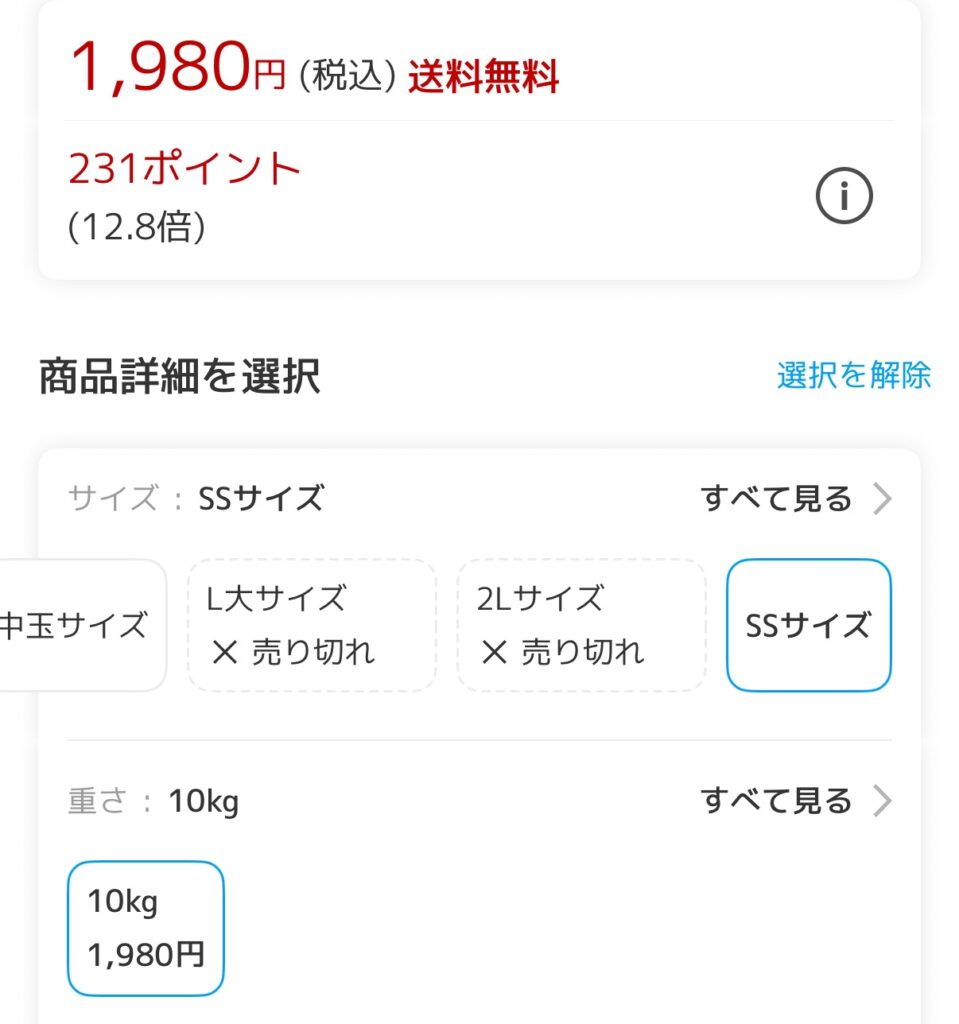Viewport: 959px width, 1024px height.
Task: Tap the 231ポイント text
Action: 185,170
